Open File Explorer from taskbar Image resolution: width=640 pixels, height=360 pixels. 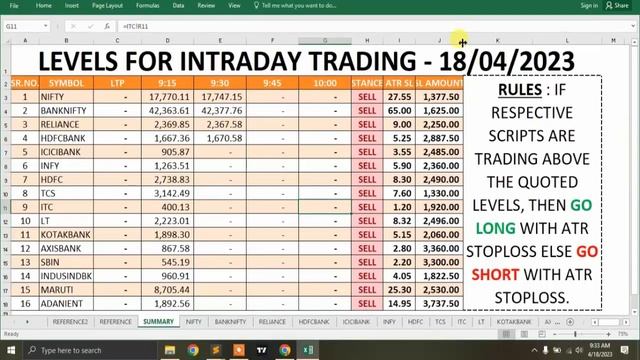[170, 350]
